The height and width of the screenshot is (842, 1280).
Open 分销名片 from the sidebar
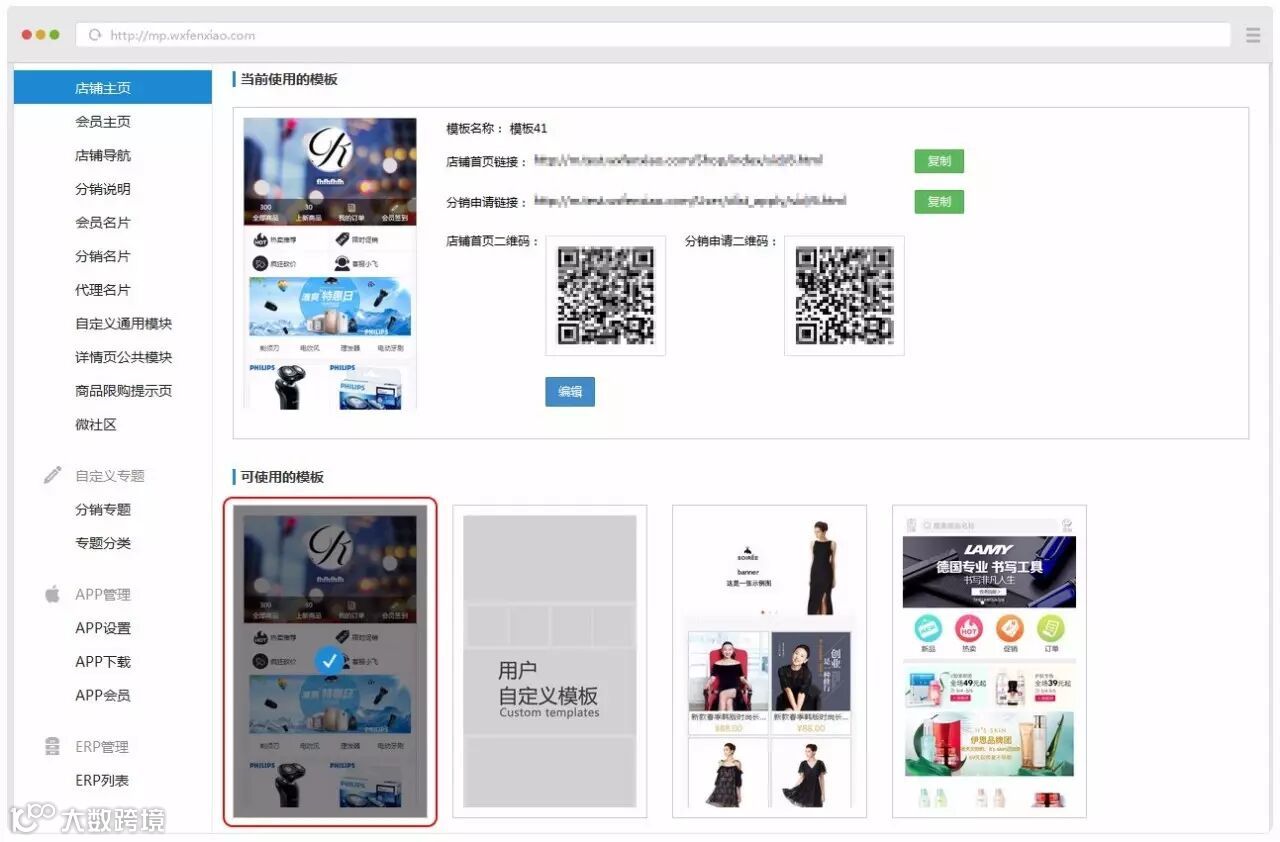coord(103,256)
